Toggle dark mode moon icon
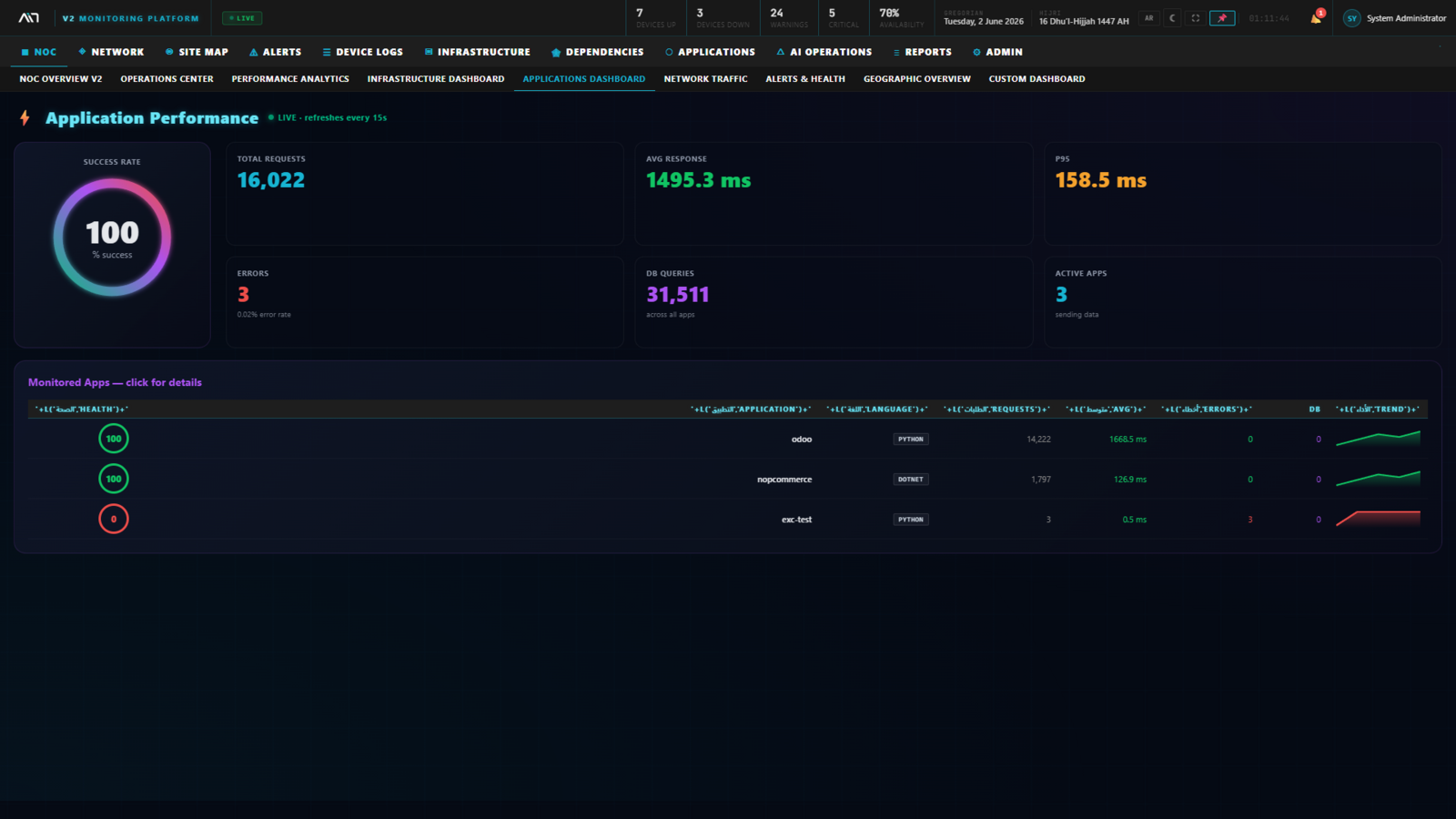 1172,18
